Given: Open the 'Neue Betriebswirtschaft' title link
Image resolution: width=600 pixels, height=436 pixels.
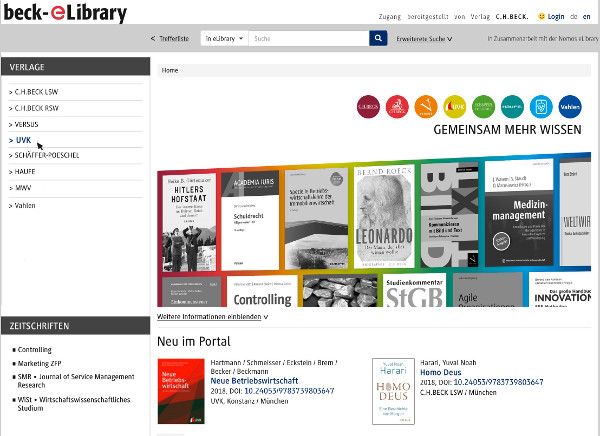Looking at the screenshot, I should point(254,381).
